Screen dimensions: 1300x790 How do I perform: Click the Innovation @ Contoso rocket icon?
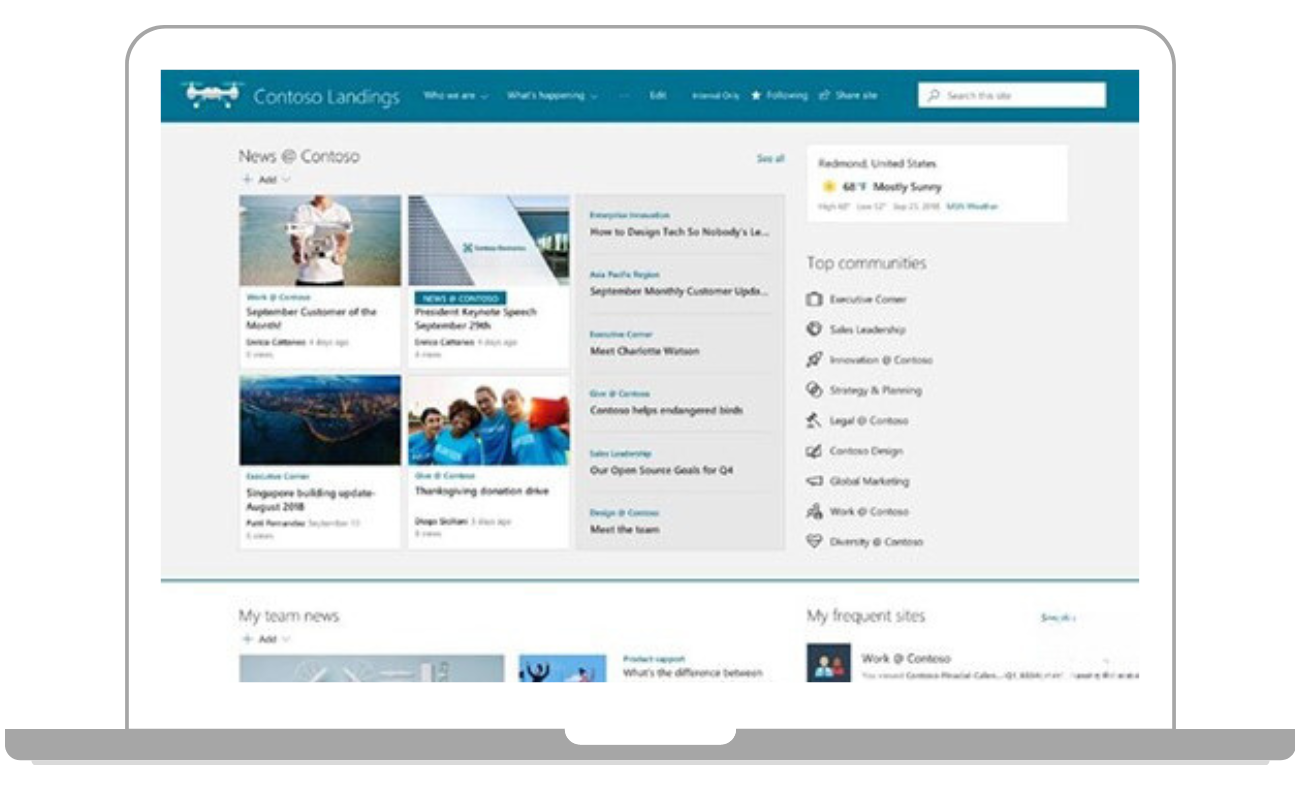click(x=814, y=360)
